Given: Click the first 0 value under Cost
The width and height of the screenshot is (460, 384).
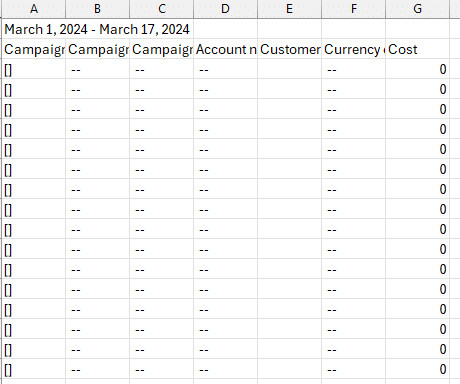Looking at the screenshot, I should (x=417, y=69).
